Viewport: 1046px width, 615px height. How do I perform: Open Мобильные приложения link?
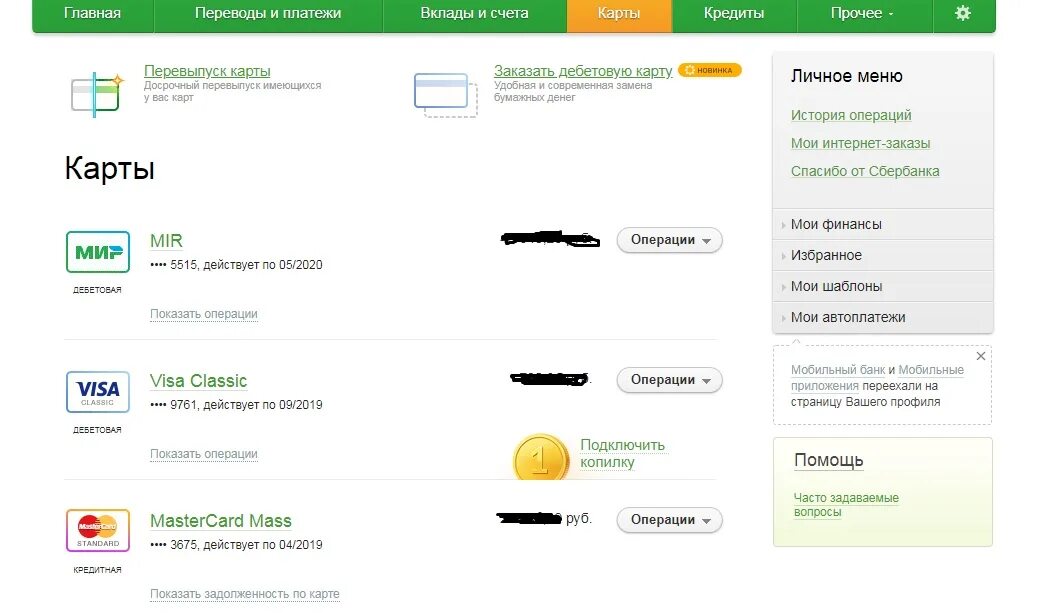[877, 378]
